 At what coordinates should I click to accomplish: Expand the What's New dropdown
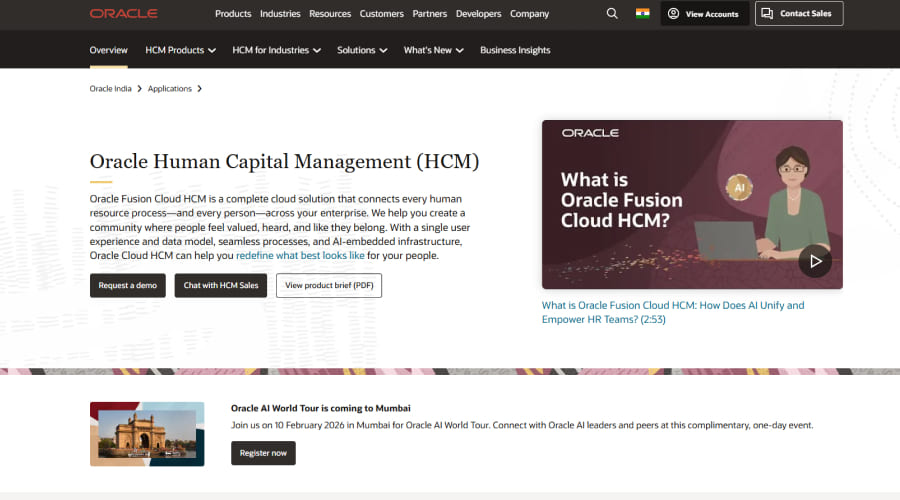433,51
